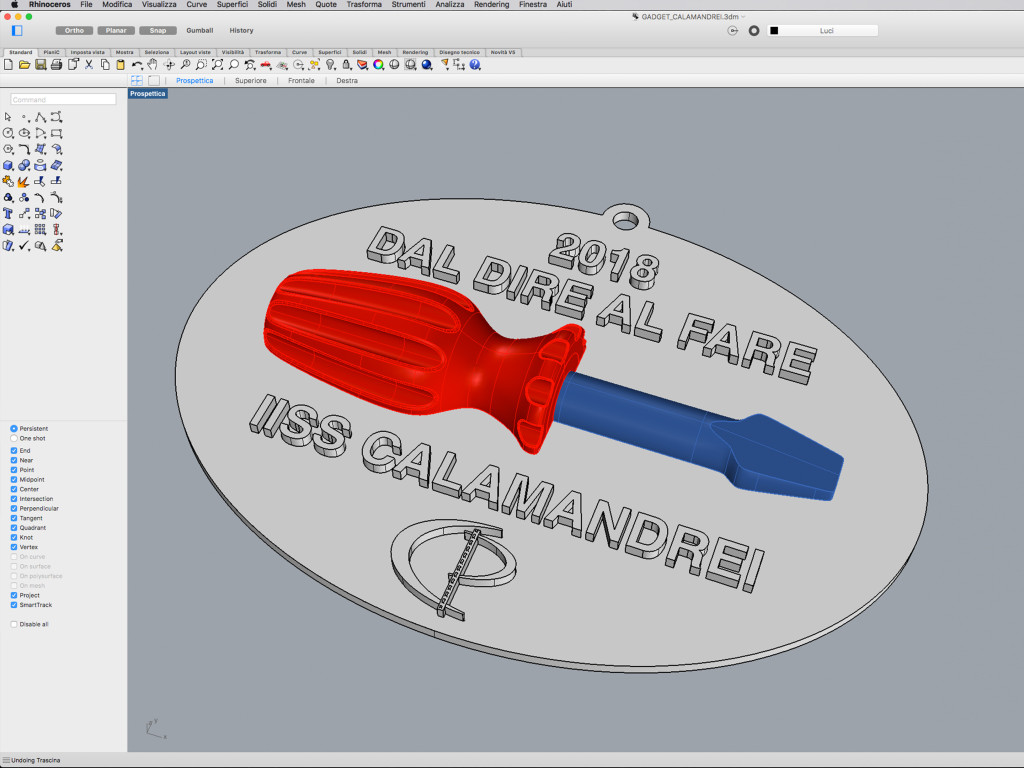Viewport: 1024px width, 768px height.
Task: Select the Box solid tool
Action: [x=8, y=165]
